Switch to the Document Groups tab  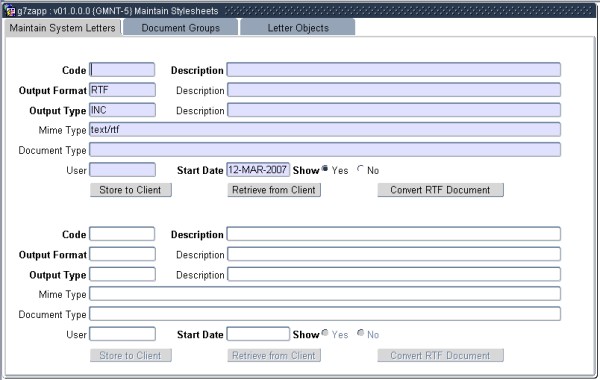[181, 28]
